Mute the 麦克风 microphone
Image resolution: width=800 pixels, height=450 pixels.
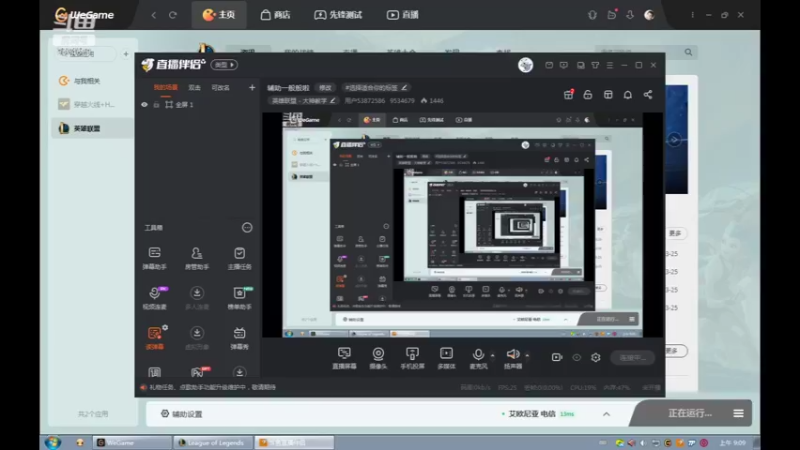[478, 358]
